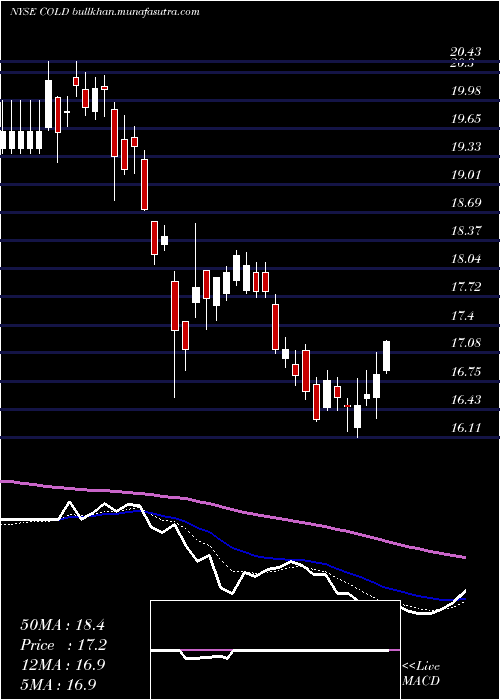Click the 12MA : 16.9 readout
The height and width of the screenshot is (700, 500).
tap(62, 665)
